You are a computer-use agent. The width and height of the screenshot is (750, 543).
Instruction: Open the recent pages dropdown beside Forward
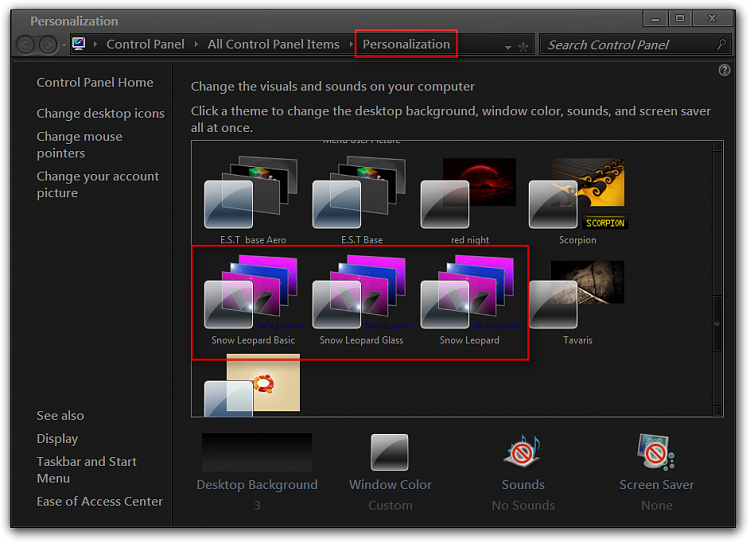point(64,45)
